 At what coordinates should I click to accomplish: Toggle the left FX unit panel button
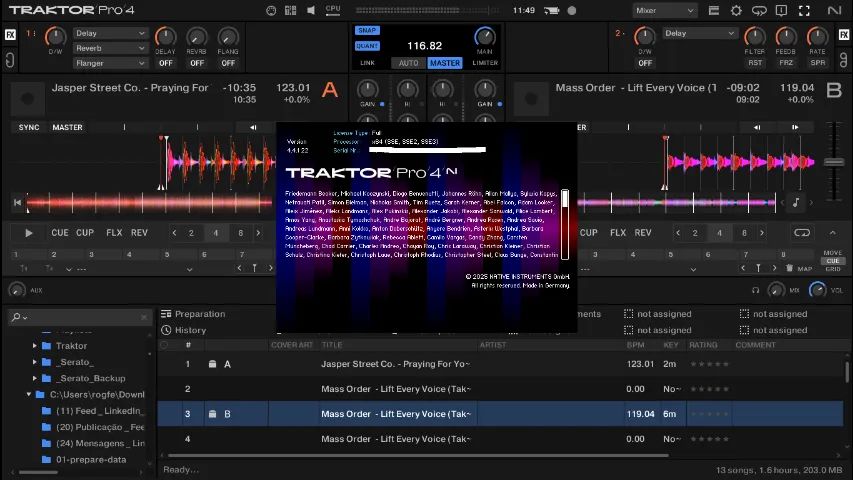[10, 35]
